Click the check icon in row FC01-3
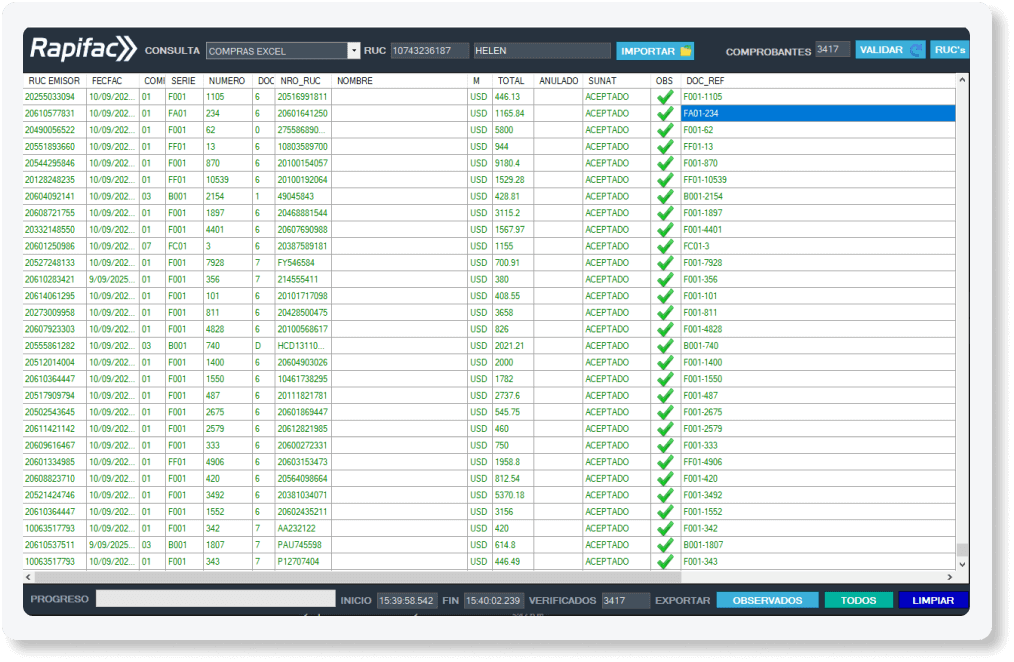 tap(665, 246)
